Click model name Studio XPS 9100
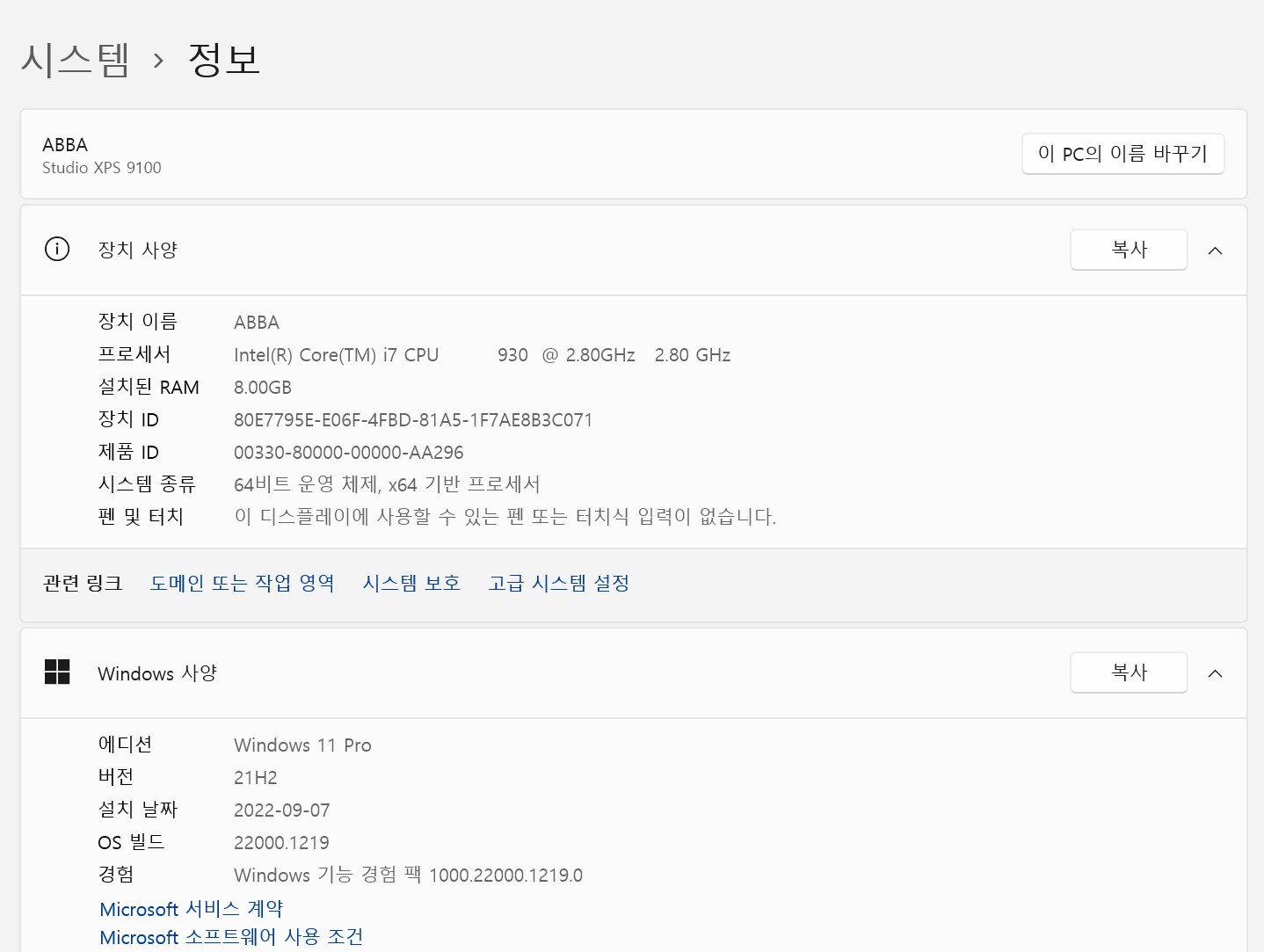Viewport: 1264px width, 952px height. coord(102,168)
